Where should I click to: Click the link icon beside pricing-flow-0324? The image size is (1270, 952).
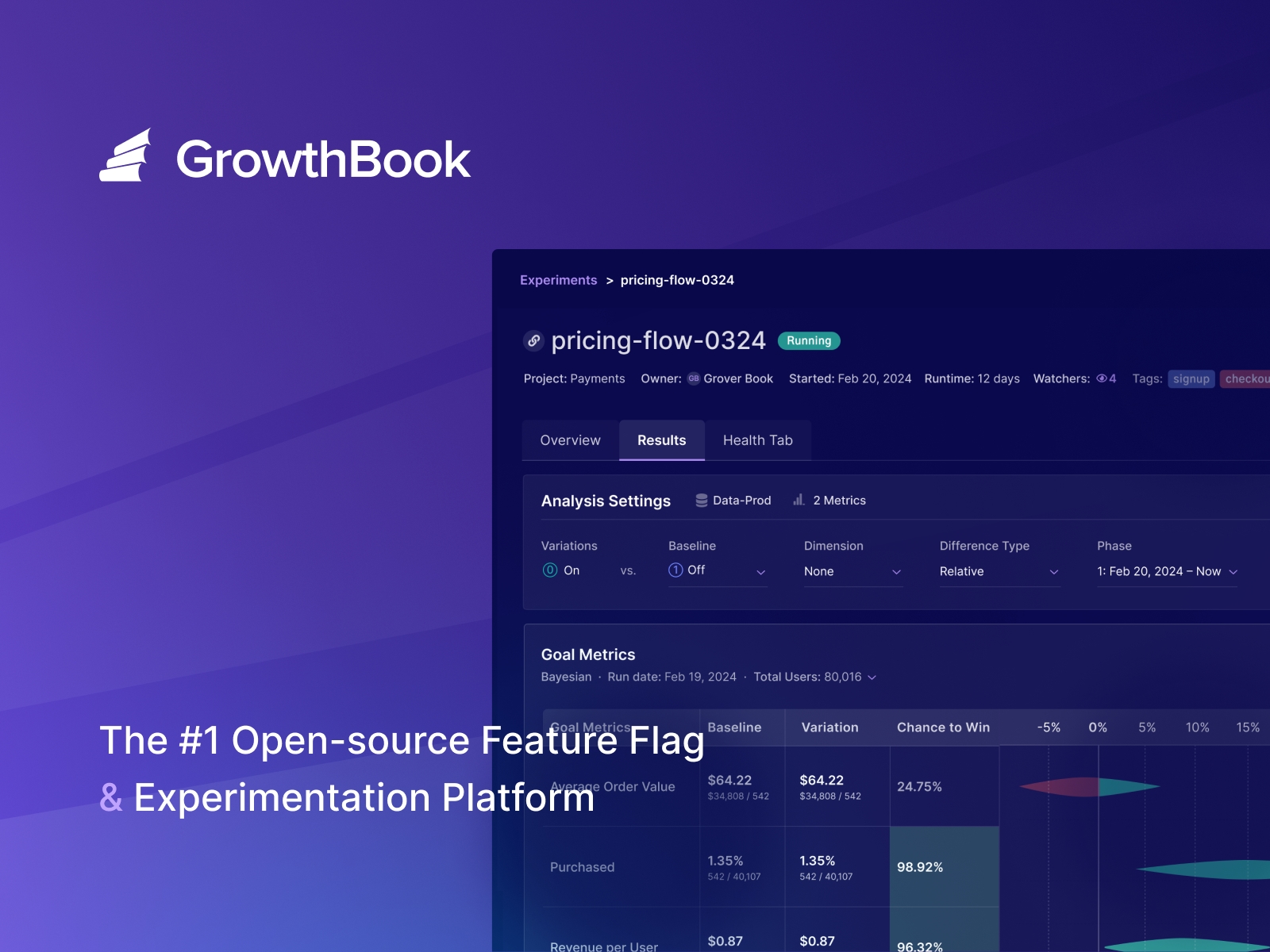click(533, 340)
